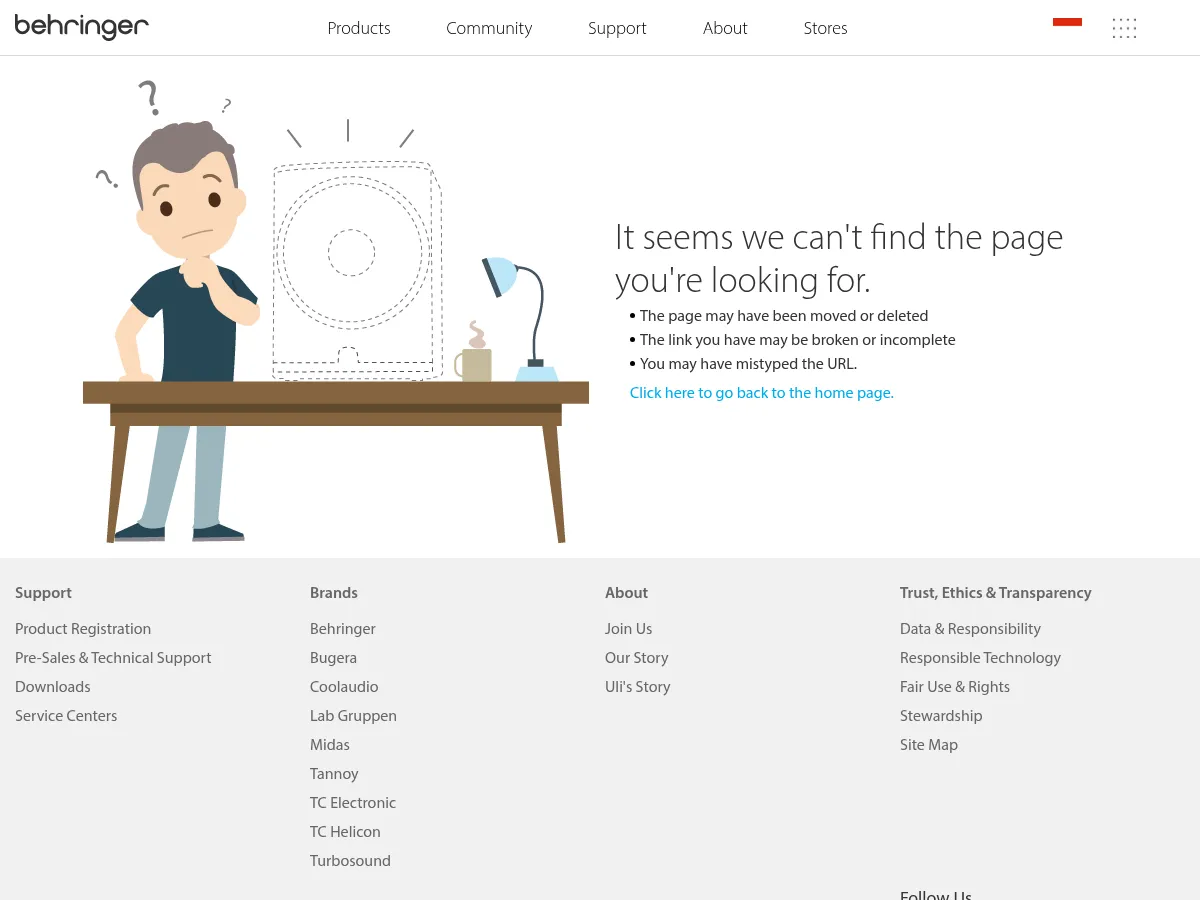The height and width of the screenshot is (900, 1200).
Task: Click the Behringer logo in header
Action: [x=82, y=27]
